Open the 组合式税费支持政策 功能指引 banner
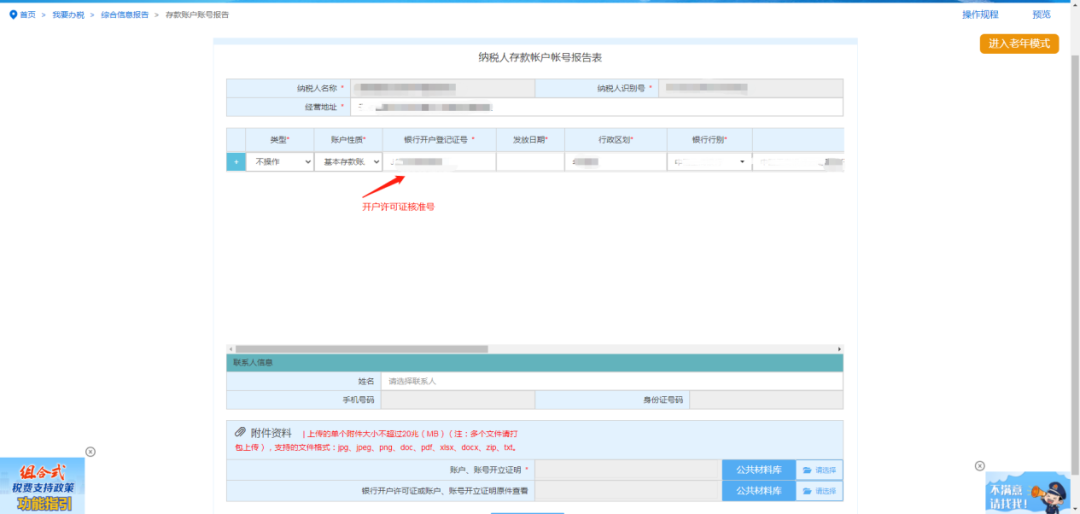Viewport: 1080px width, 514px height. coord(42,487)
